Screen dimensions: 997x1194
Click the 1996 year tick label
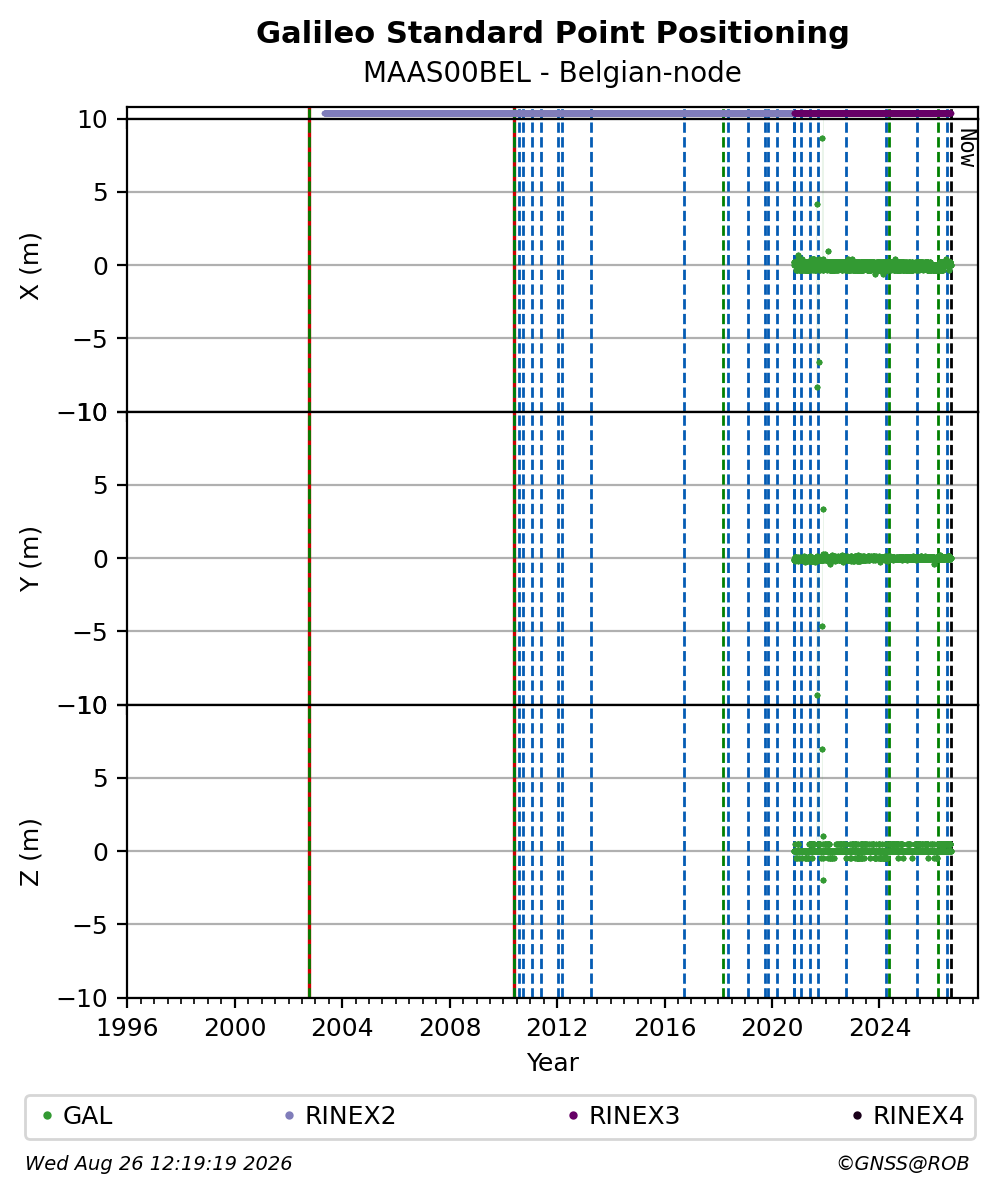coord(127,1028)
